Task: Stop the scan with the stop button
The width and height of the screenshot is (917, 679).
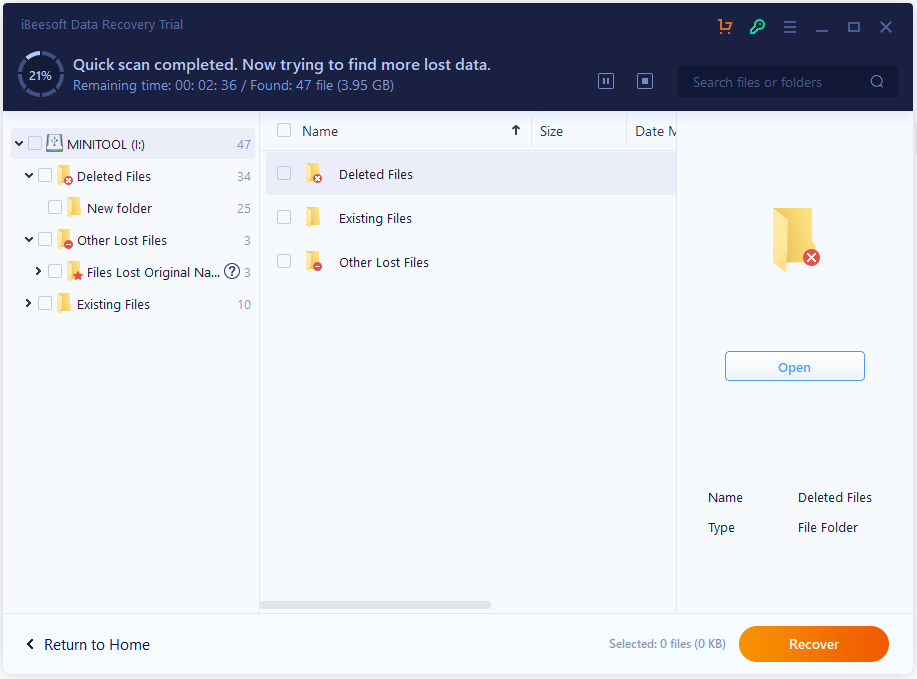Action: pyautogui.click(x=644, y=81)
